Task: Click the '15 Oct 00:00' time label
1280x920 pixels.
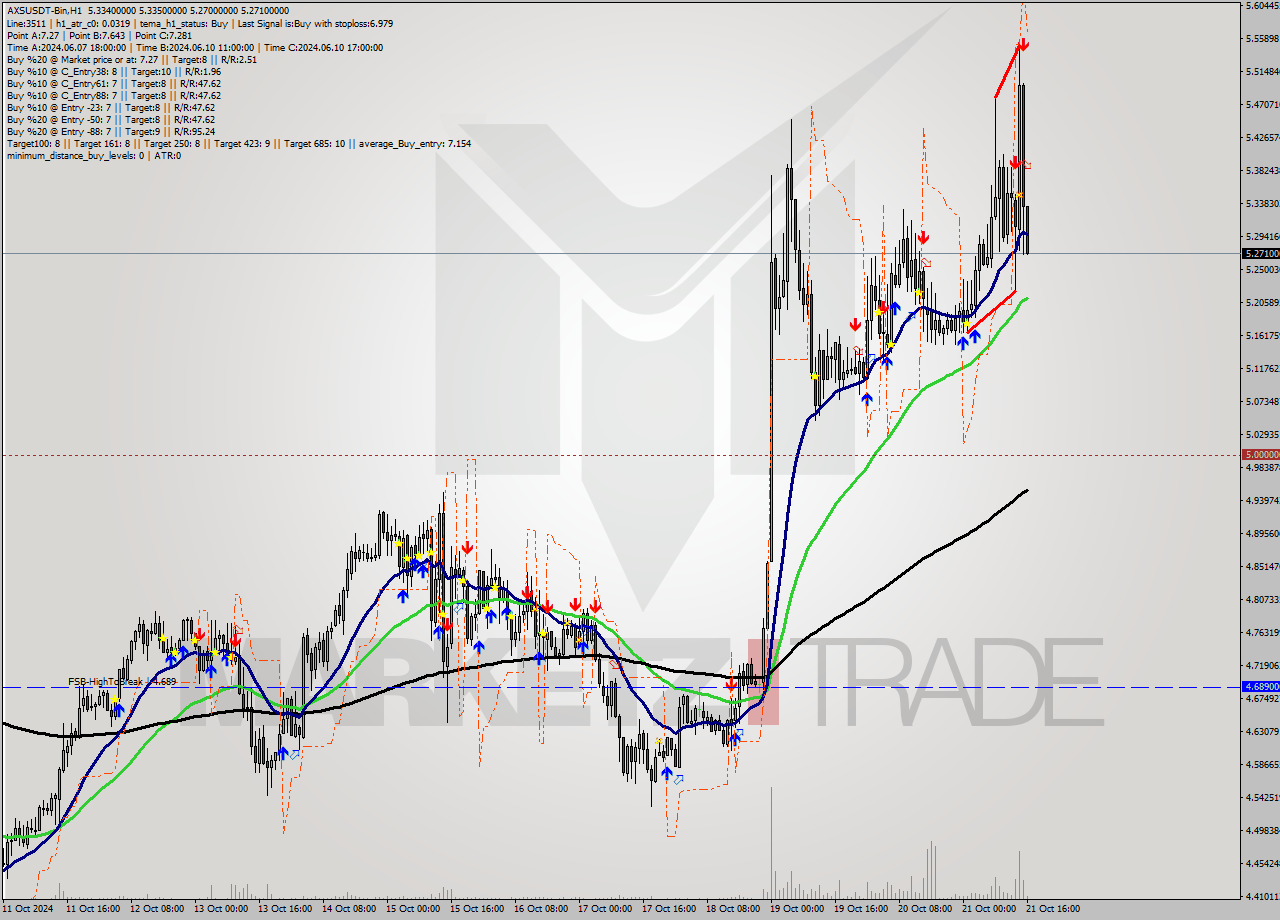Action: (x=413, y=909)
